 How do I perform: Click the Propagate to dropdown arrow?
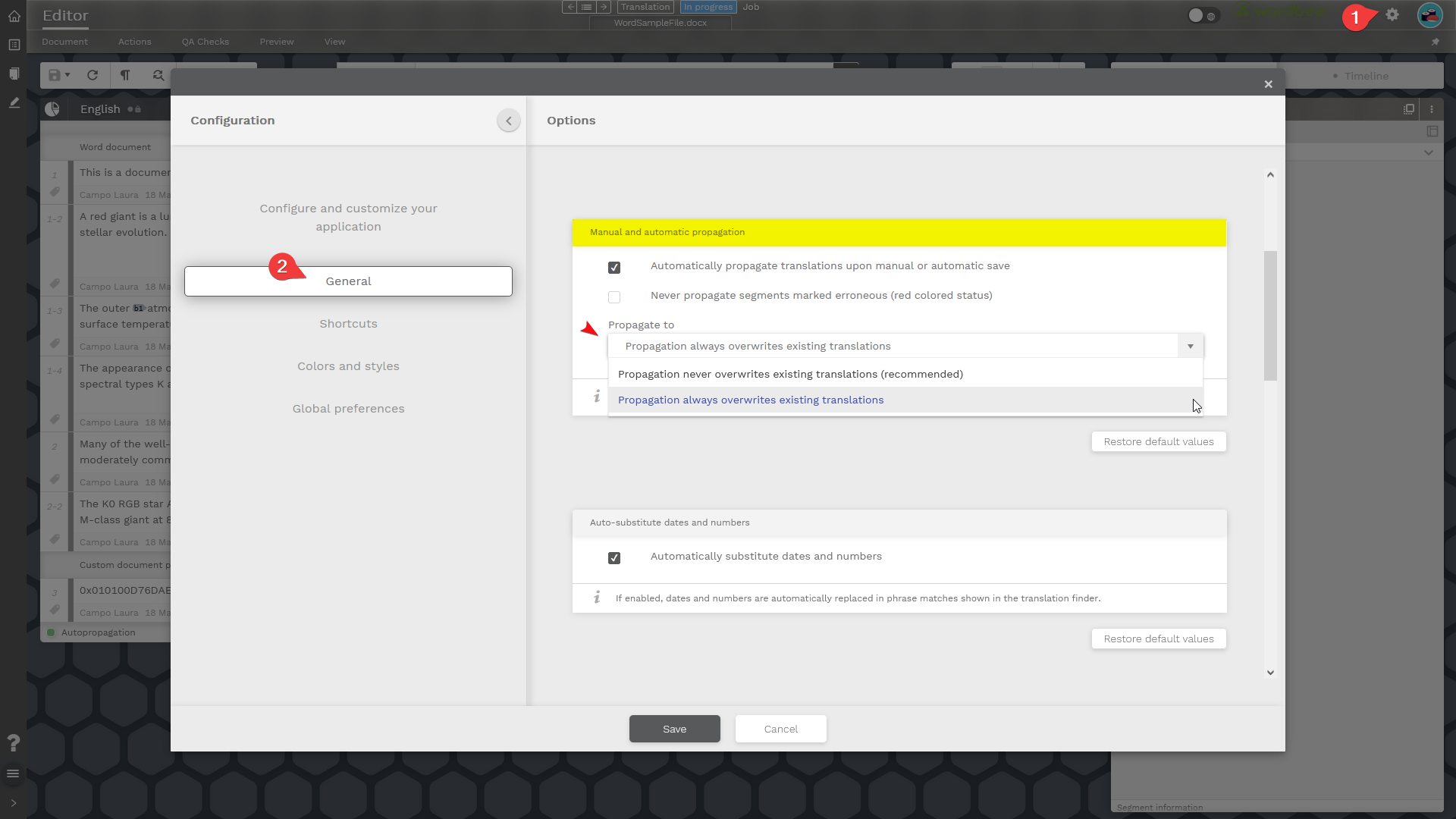click(x=1190, y=347)
